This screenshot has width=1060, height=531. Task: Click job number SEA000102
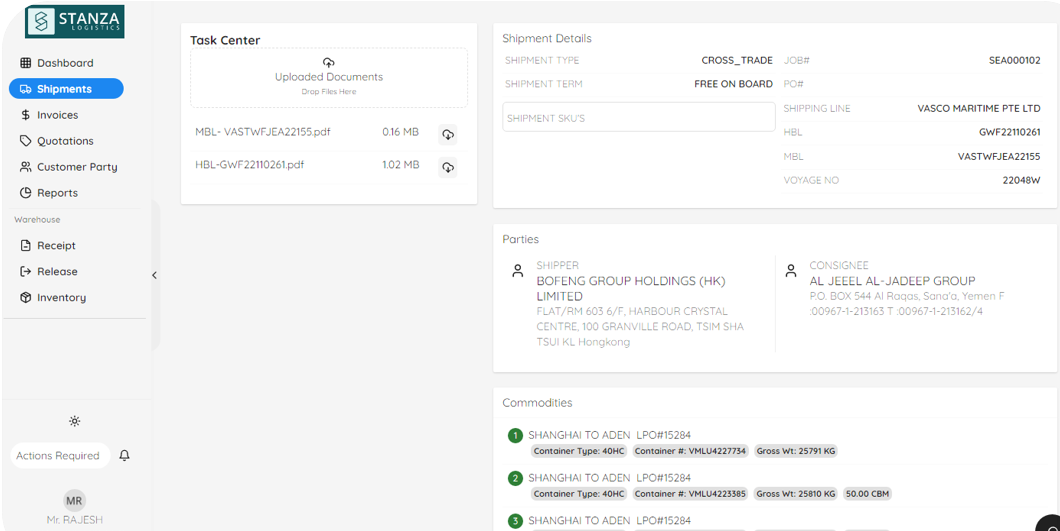point(1014,60)
